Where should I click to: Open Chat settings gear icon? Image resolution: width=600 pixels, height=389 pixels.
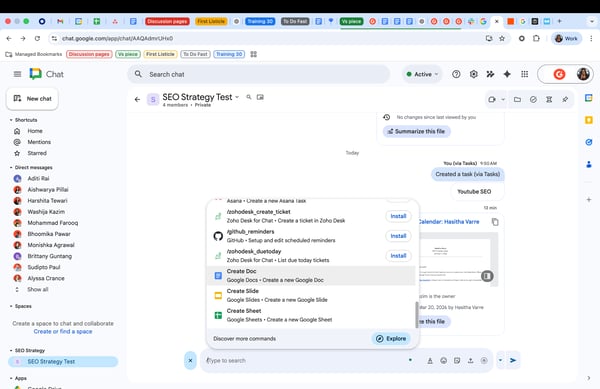[x=473, y=74]
